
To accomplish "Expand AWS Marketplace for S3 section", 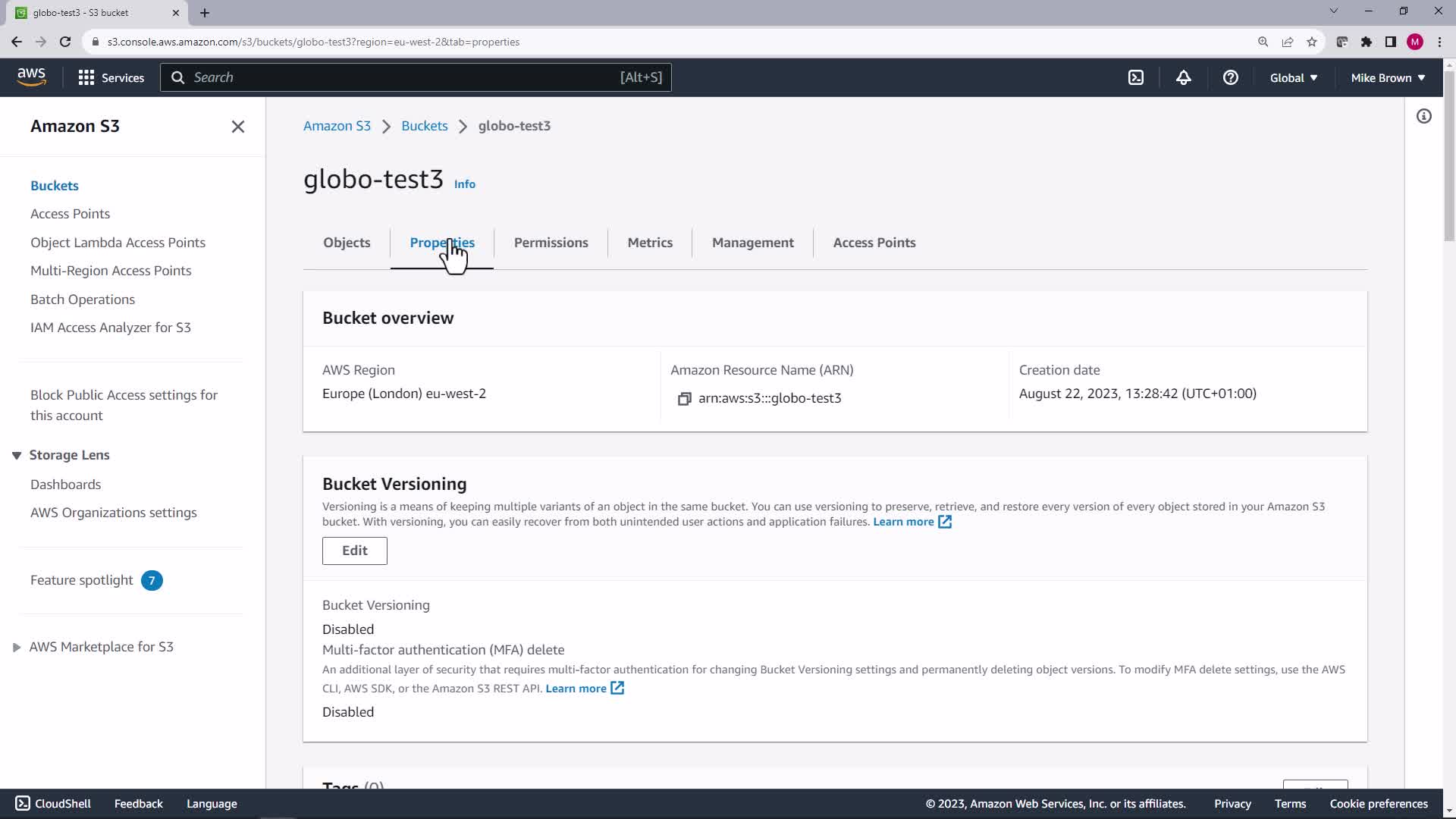I will (17, 647).
